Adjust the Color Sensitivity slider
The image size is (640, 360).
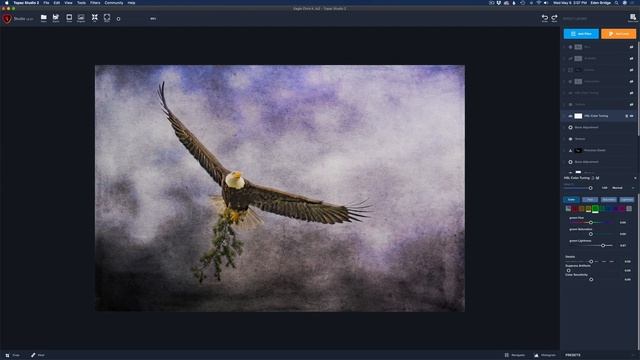[x=591, y=280]
